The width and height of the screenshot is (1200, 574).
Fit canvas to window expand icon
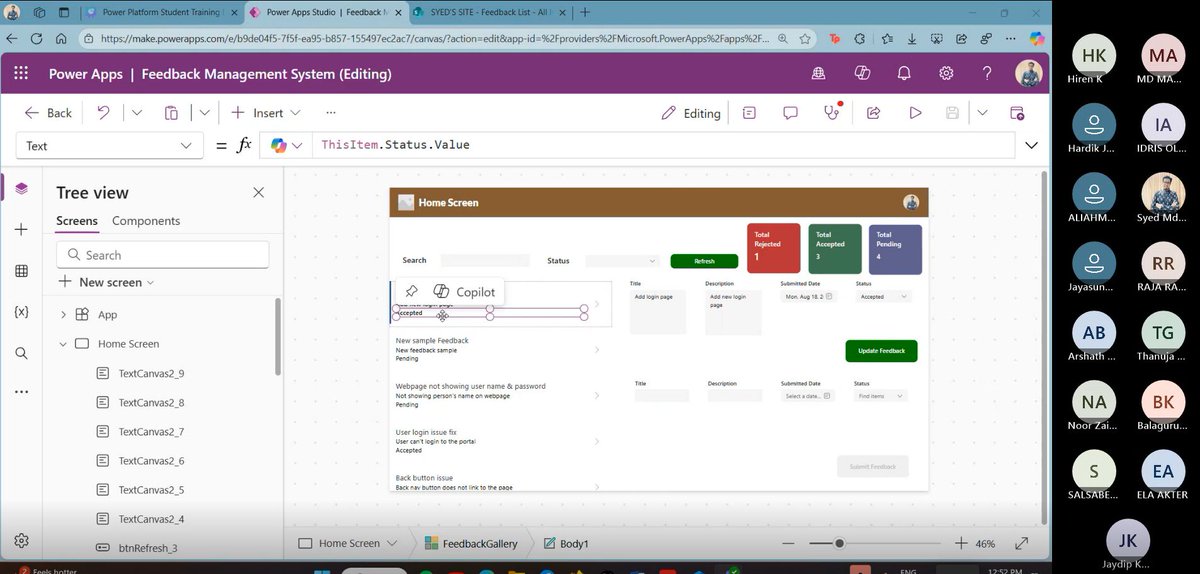(x=1022, y=543)
